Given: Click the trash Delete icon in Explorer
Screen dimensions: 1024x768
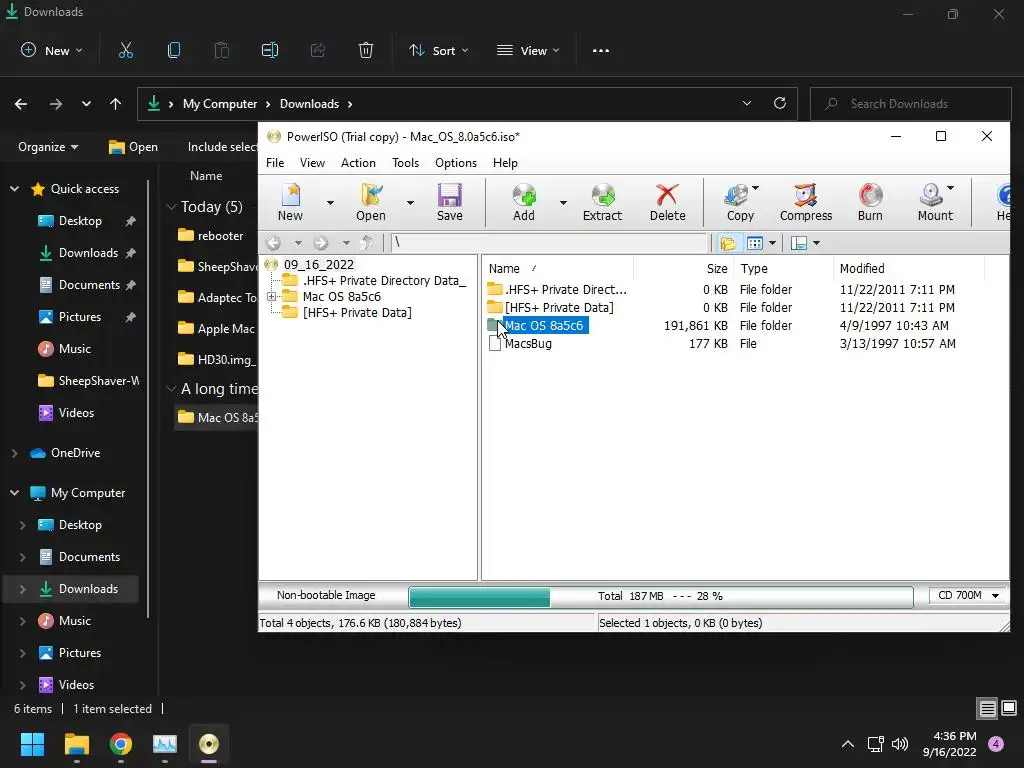Looking at the screenshot, I should 366,50.
